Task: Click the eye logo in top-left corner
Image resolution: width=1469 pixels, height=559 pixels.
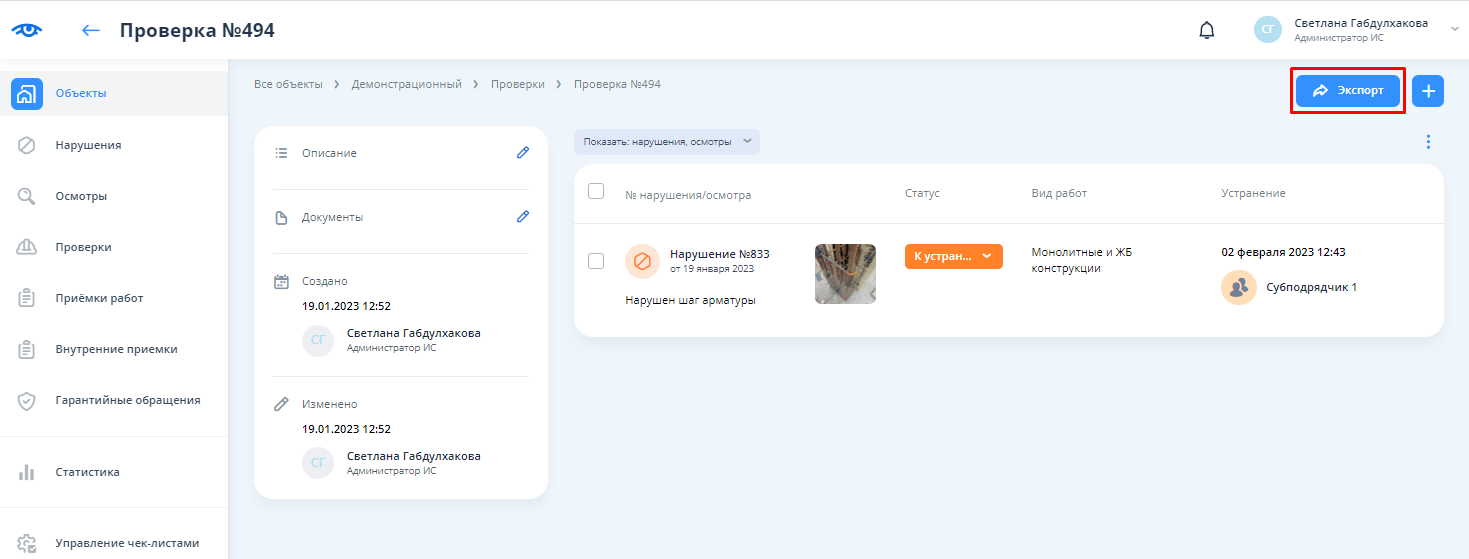Action: 27,30
